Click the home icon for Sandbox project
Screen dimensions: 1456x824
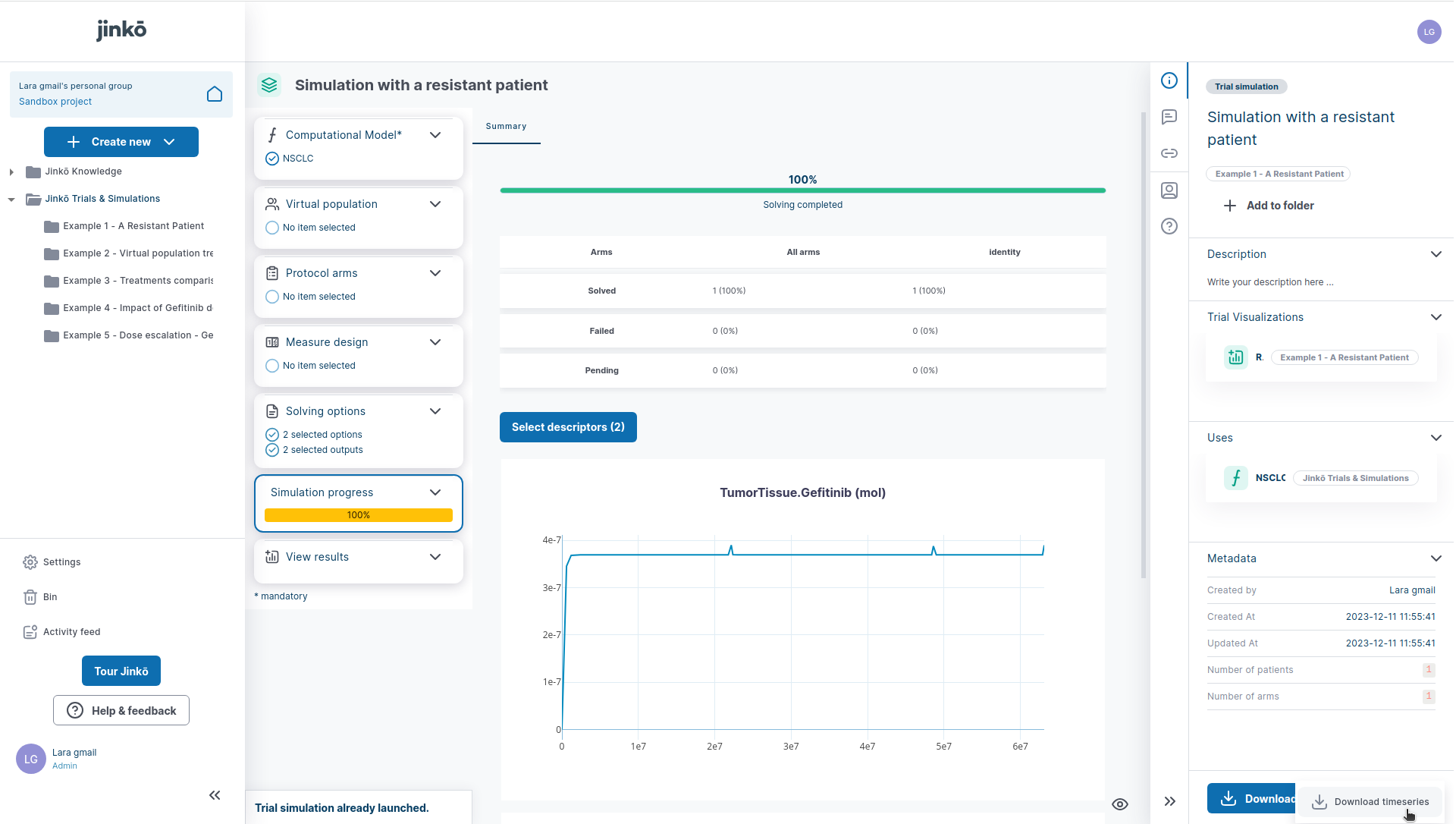coord(215,94)
